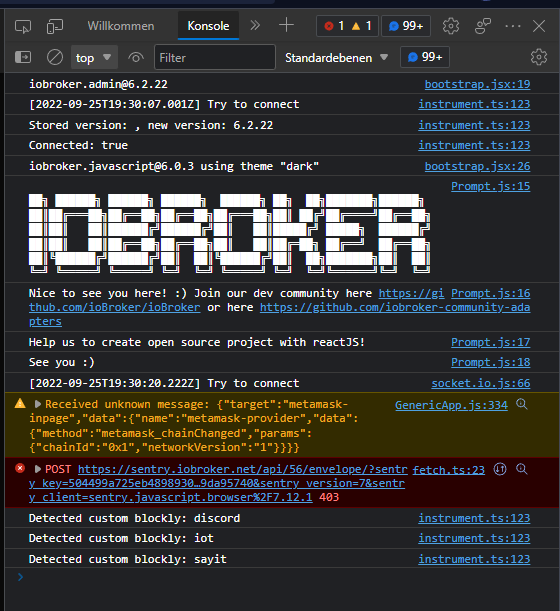
Task: Open the top JavaScript context dropdown
Action: pos(94,58)
